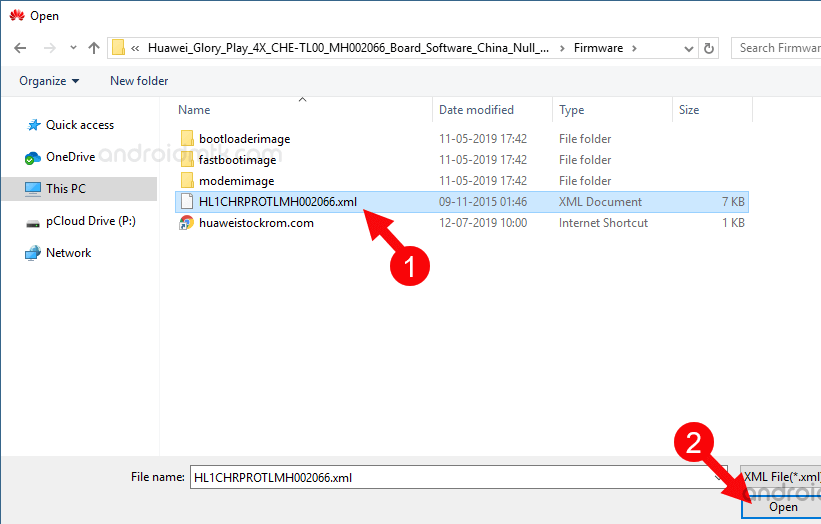Open pCloud Drive (P:) in the sidebar
Viewport: 821px width, 524px height.
[90, 221]
